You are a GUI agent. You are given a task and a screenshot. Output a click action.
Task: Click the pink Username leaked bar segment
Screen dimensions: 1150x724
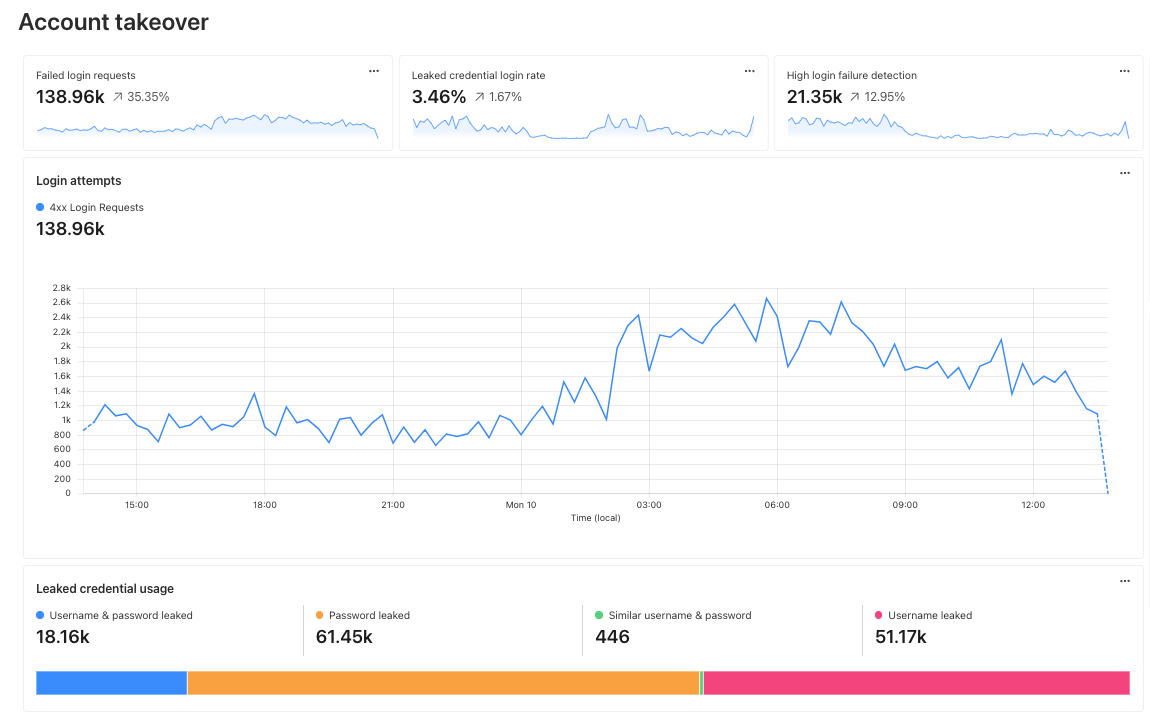[916, 683]
